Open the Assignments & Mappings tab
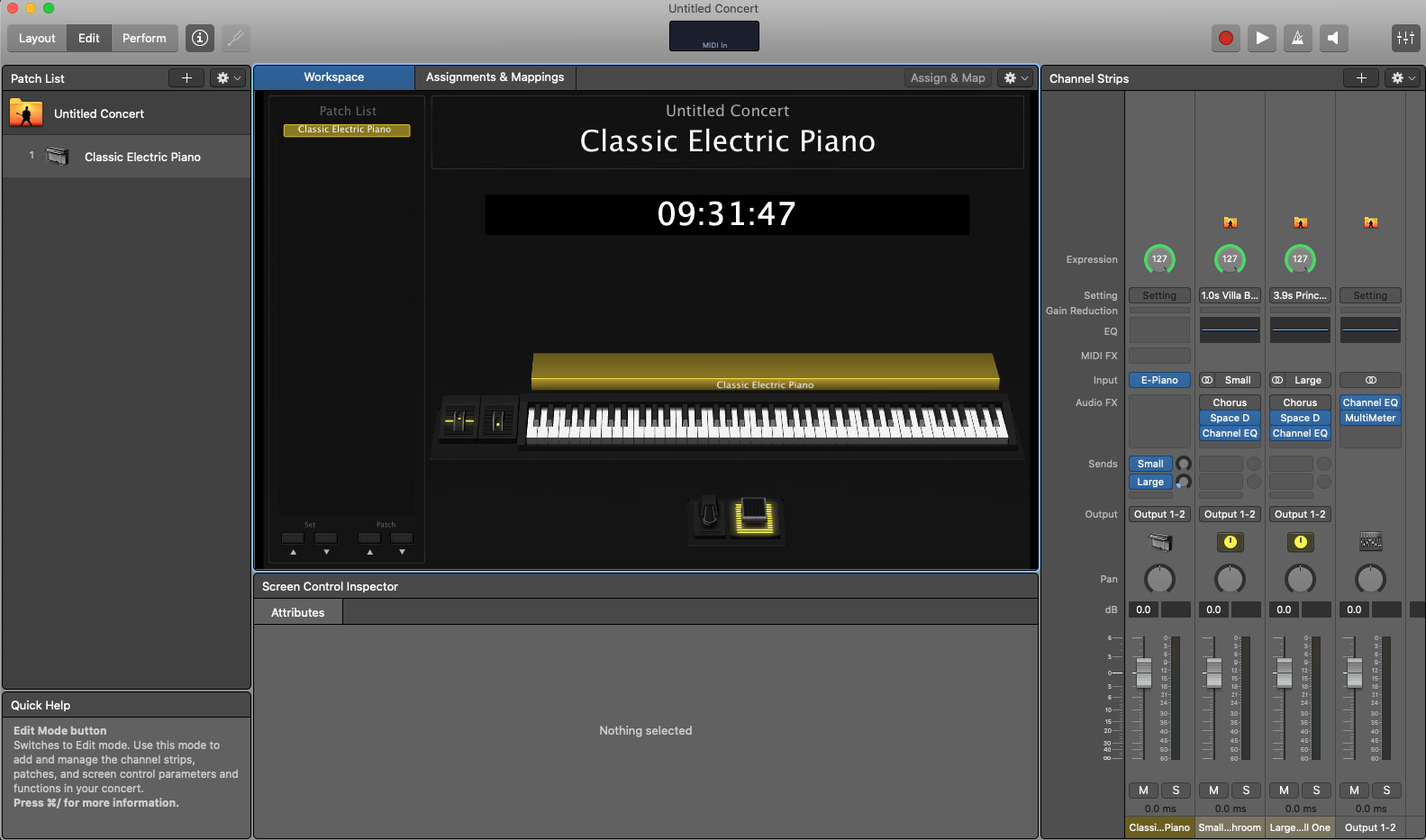This screenshot has width=1426, height=840. coord(495,77)
